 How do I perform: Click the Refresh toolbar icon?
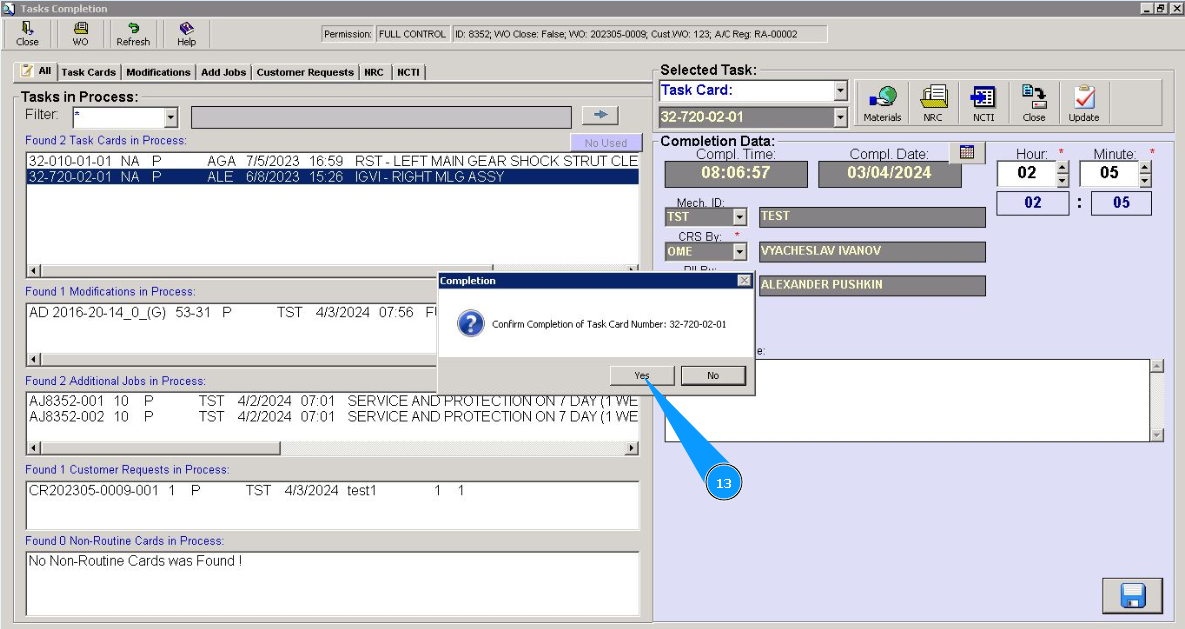click(x=133, y=33)
